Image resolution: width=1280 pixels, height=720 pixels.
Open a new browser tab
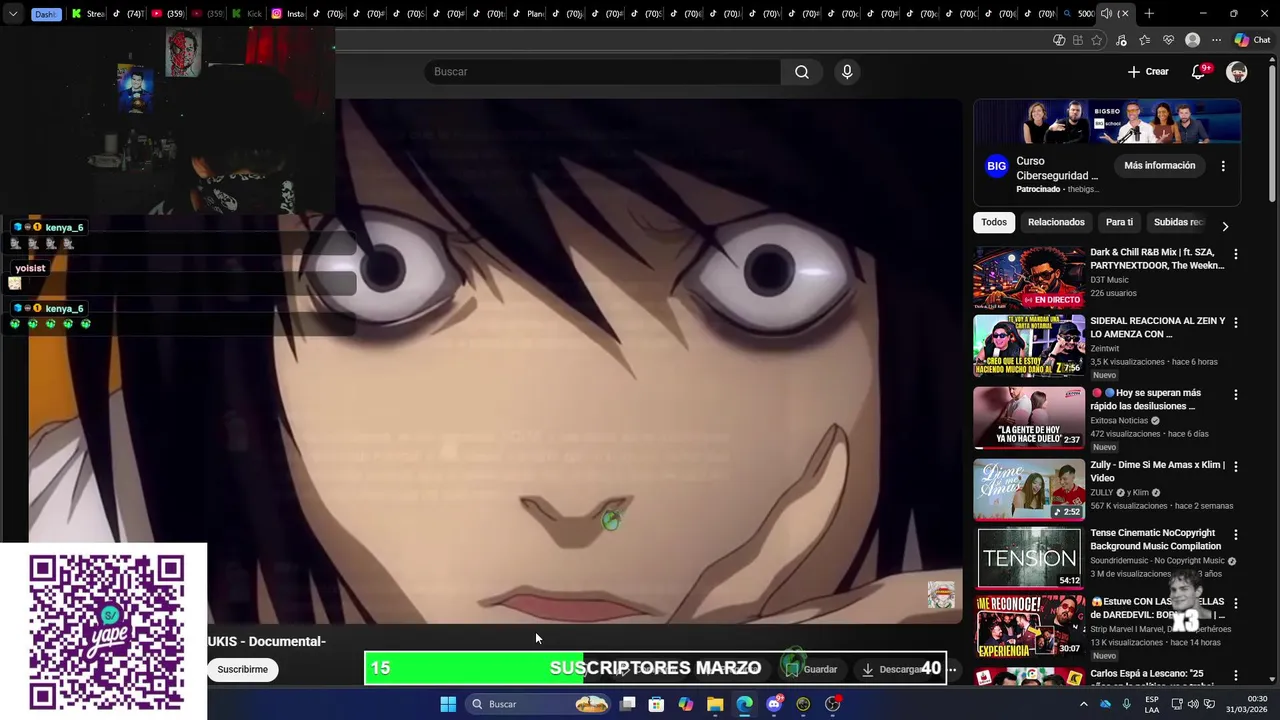(x=1149, y=13)
